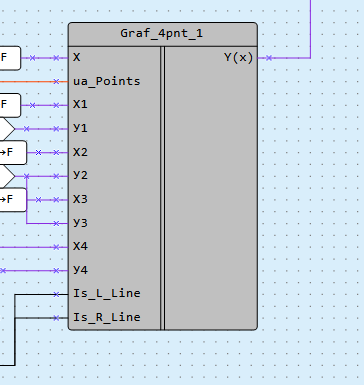Click the Is_L_Line input port
Viewport: 364px width, 385px height.
tap(107, 294)
